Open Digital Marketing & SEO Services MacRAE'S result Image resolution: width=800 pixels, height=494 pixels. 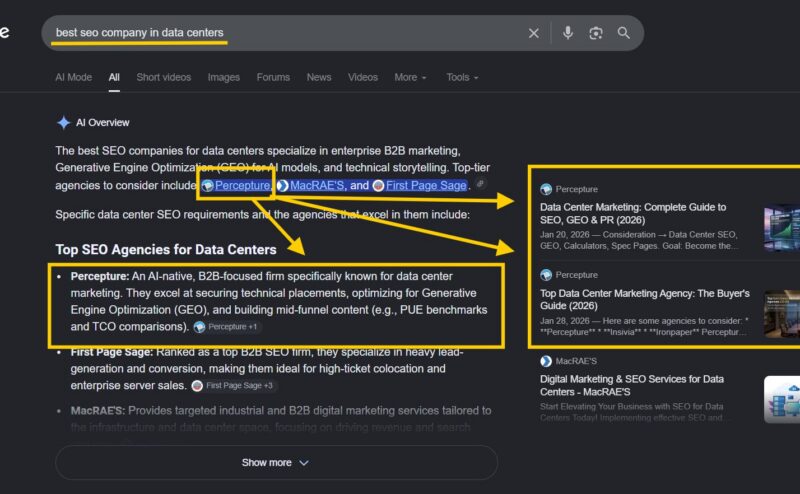click(x=632, y=385)
